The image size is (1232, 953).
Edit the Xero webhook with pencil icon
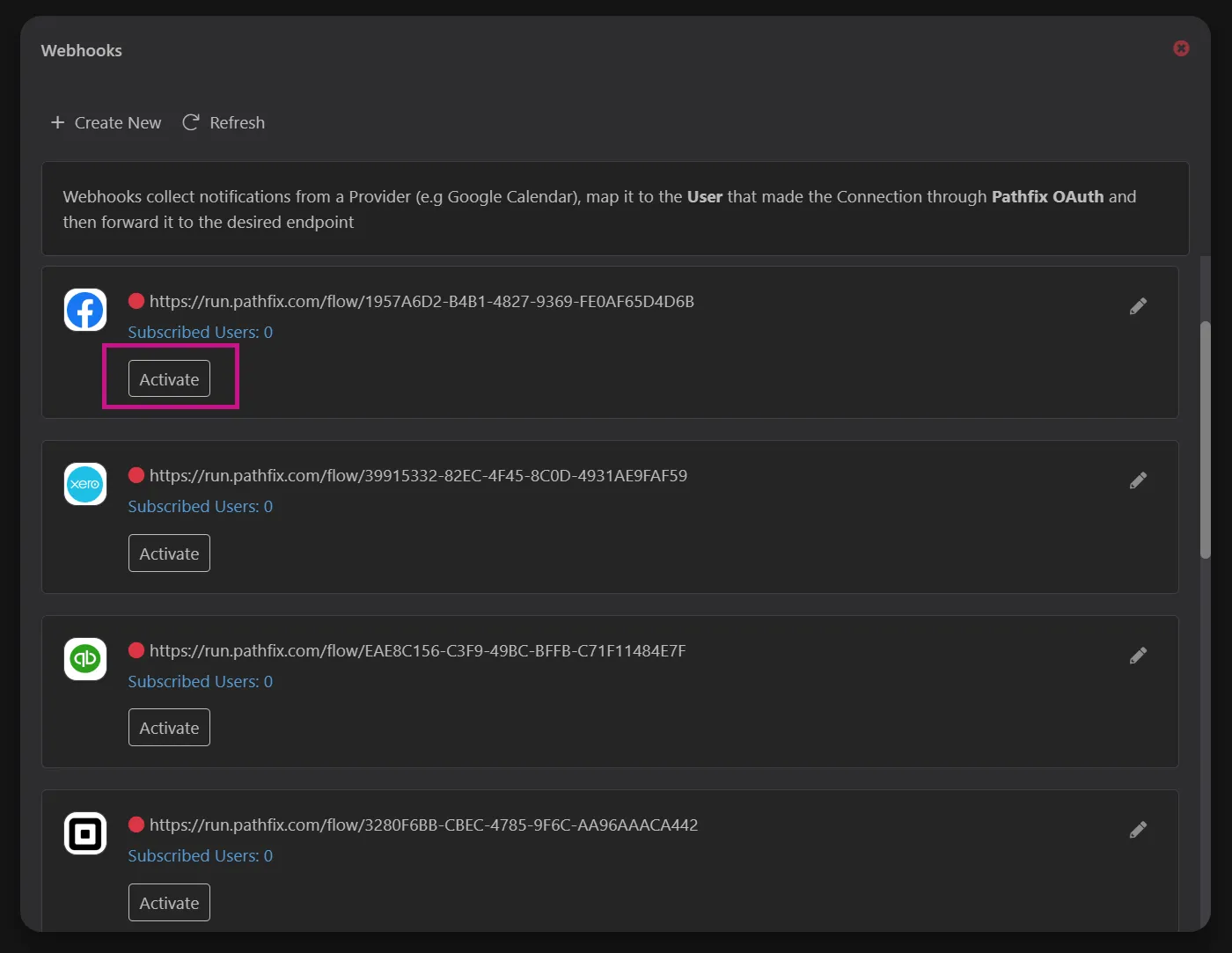pos(1138,480)
